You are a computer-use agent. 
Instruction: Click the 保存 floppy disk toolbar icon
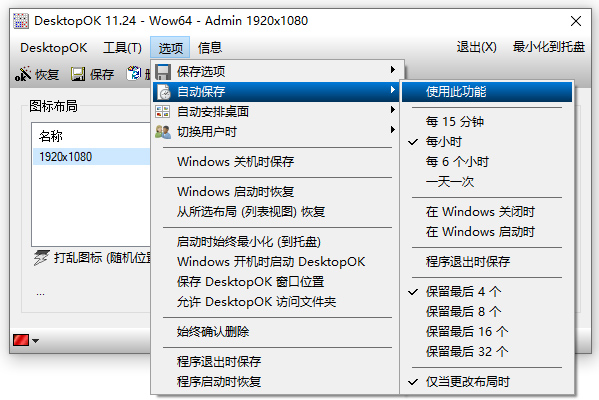click(78, 74)
